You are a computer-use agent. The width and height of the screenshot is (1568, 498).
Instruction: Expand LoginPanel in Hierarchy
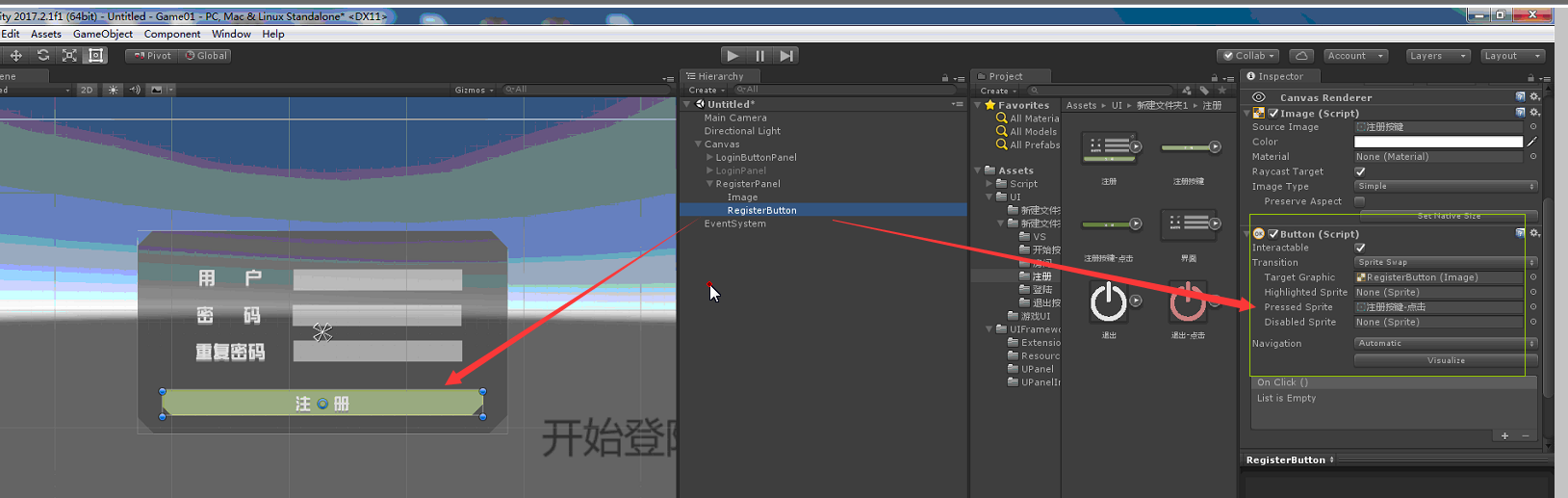(x=710, y=170)
